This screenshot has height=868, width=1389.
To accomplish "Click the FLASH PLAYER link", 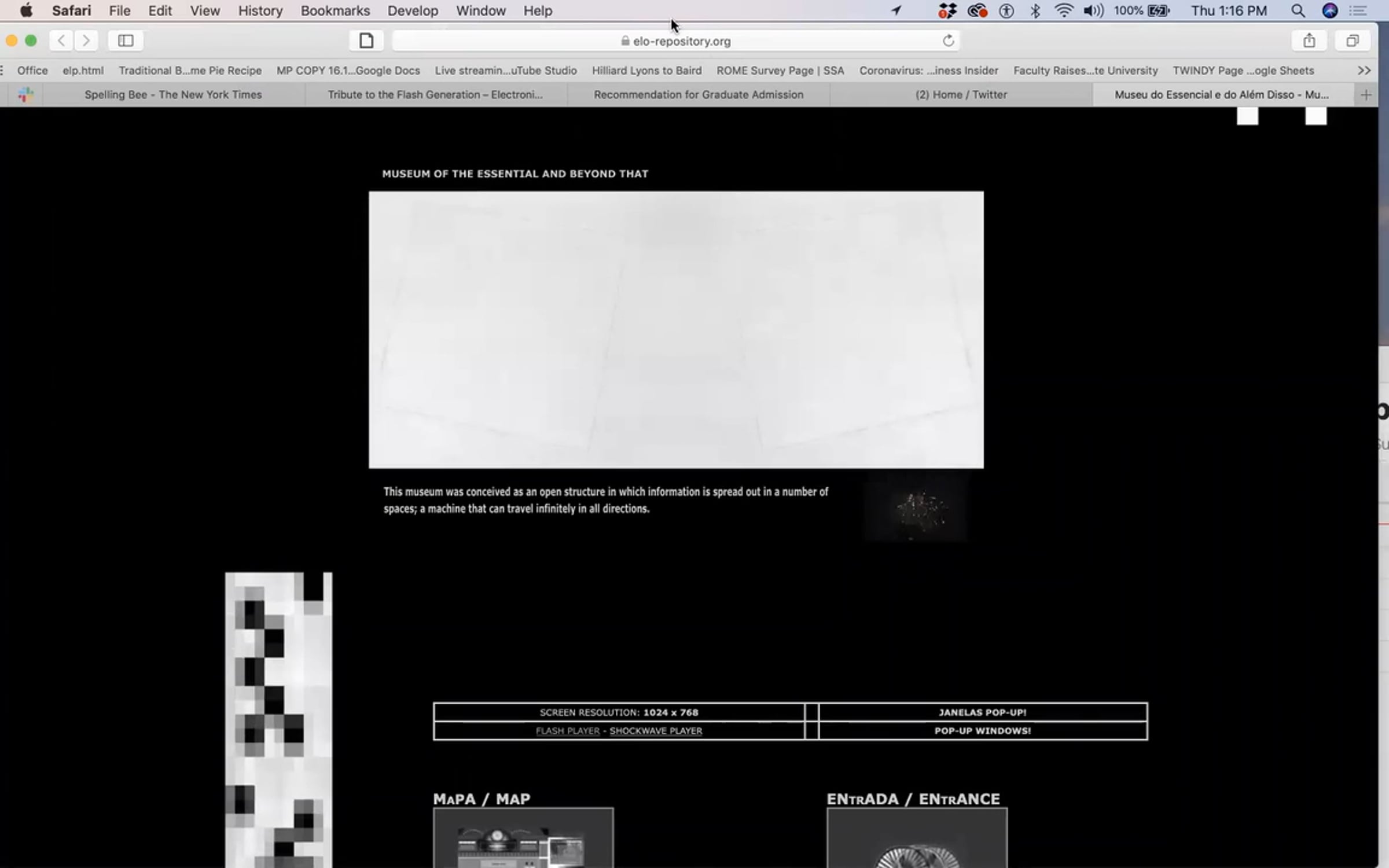I will tap(567, 731).
